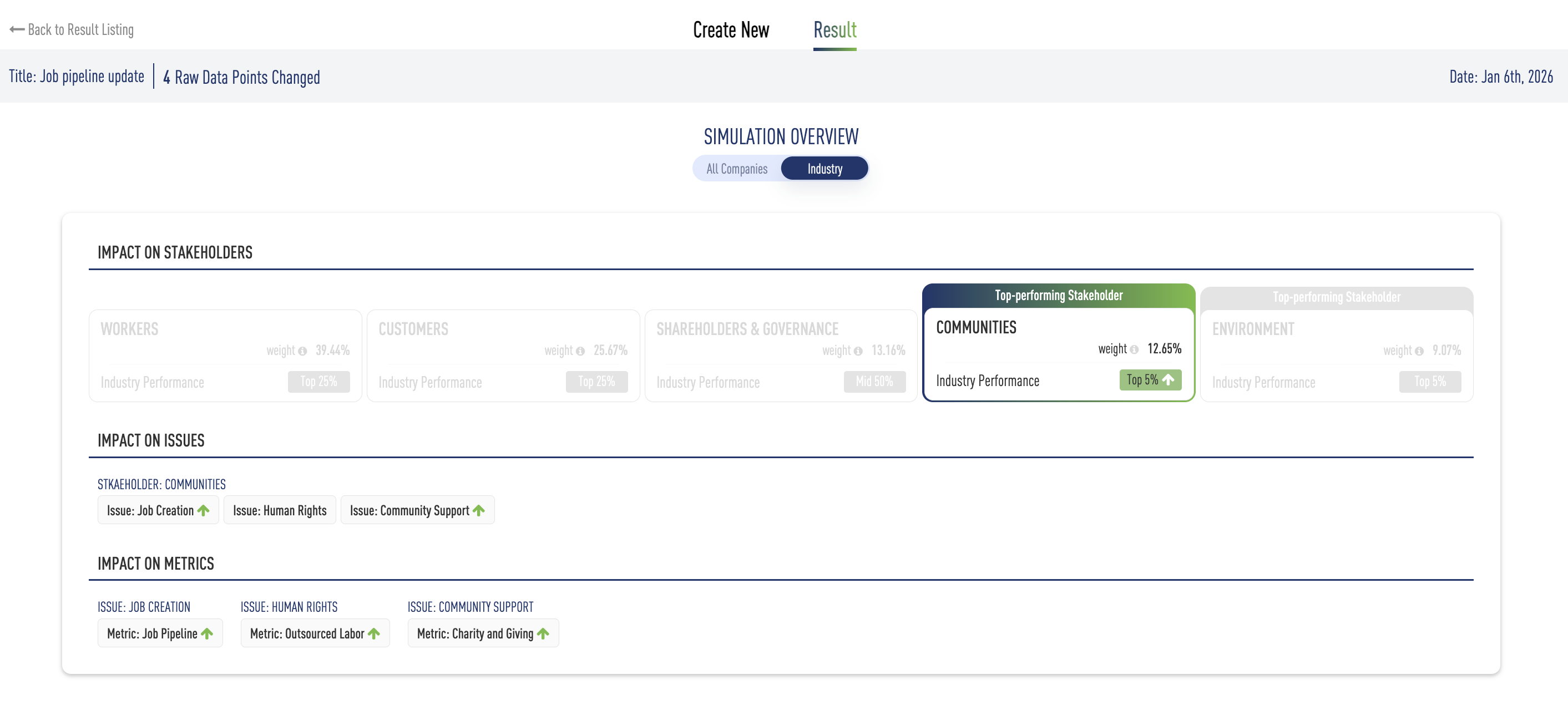The width and height of the screenshot is (1568, 710).
Task: Click the info icon next to Workers weight
Action: (x=302, y=351)
